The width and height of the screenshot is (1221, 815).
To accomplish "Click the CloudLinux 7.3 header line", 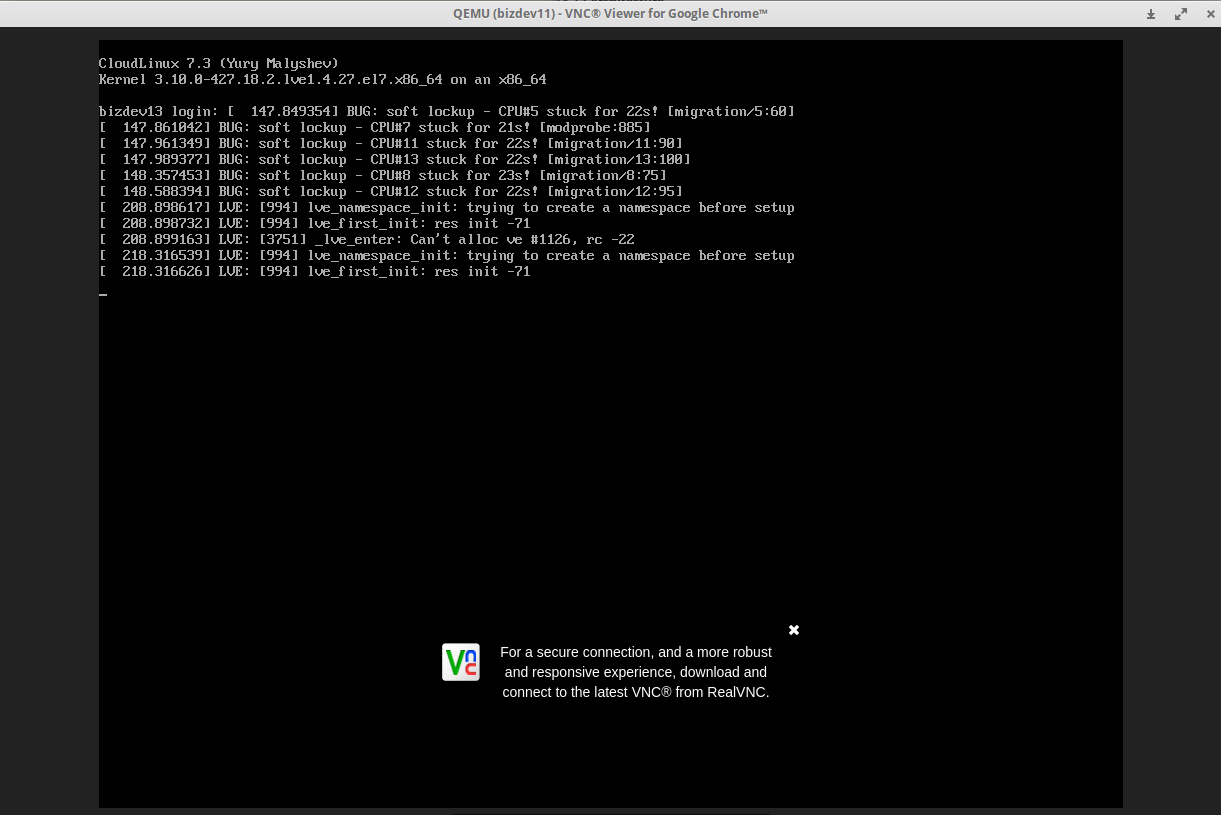I will pos(218,64).
